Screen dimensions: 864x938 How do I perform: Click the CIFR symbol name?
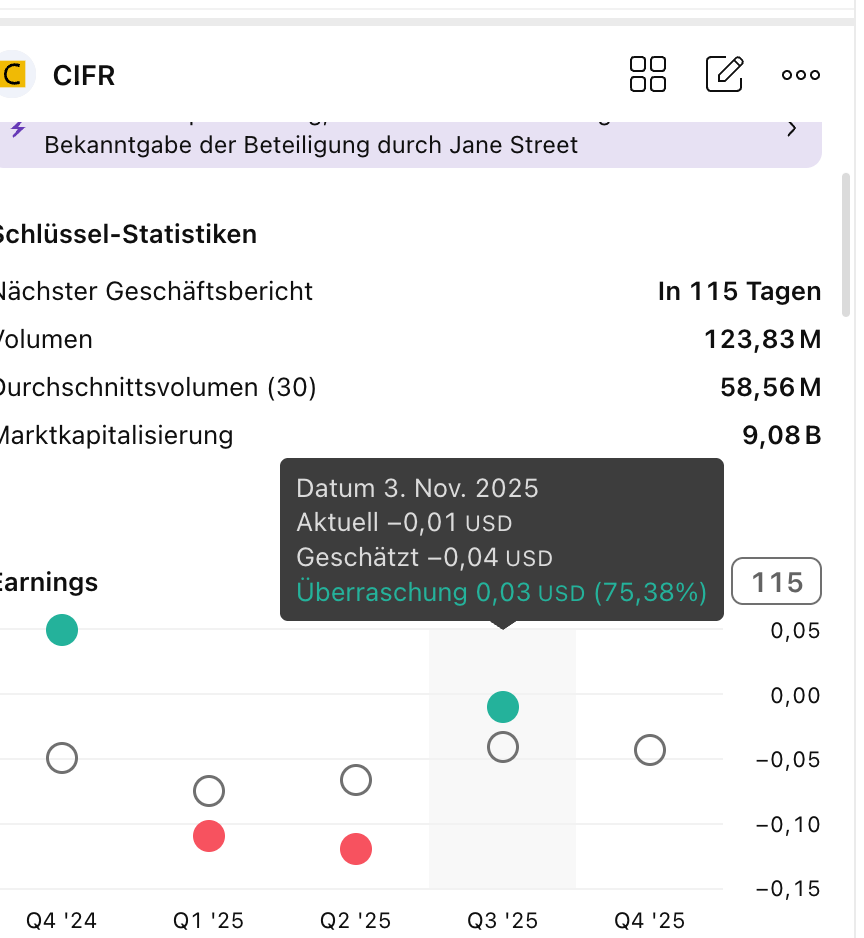(84, 75)
